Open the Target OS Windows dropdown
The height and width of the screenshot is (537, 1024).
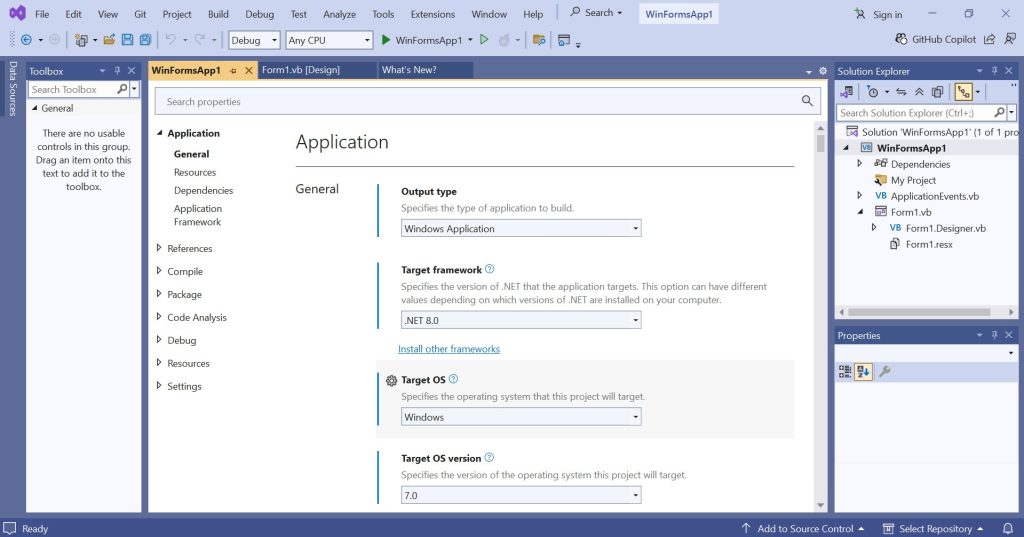pyautogui.click(x=521, y=416)
